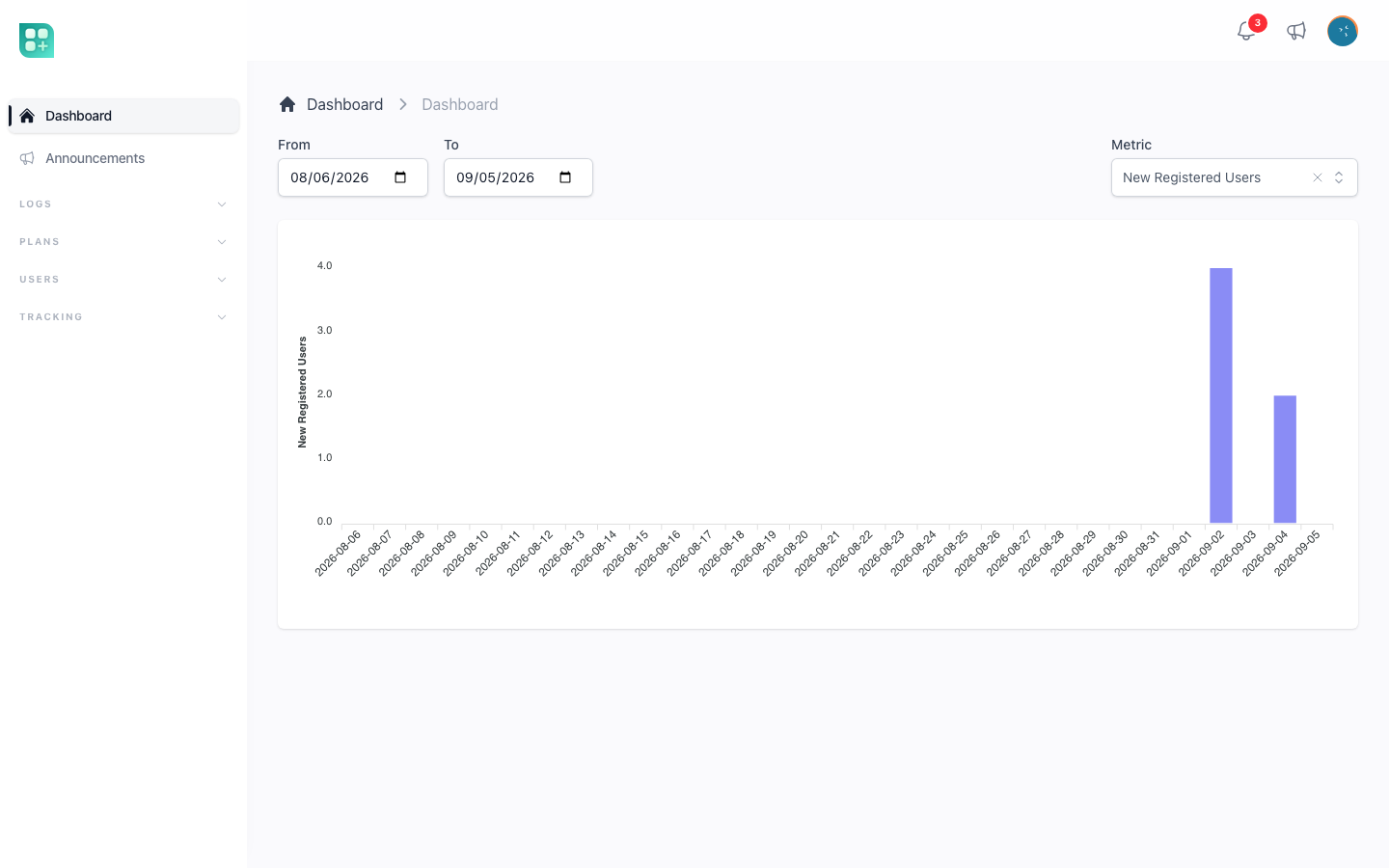Click the current Dashboard breadcrumb text

click(x=459, y=104)
